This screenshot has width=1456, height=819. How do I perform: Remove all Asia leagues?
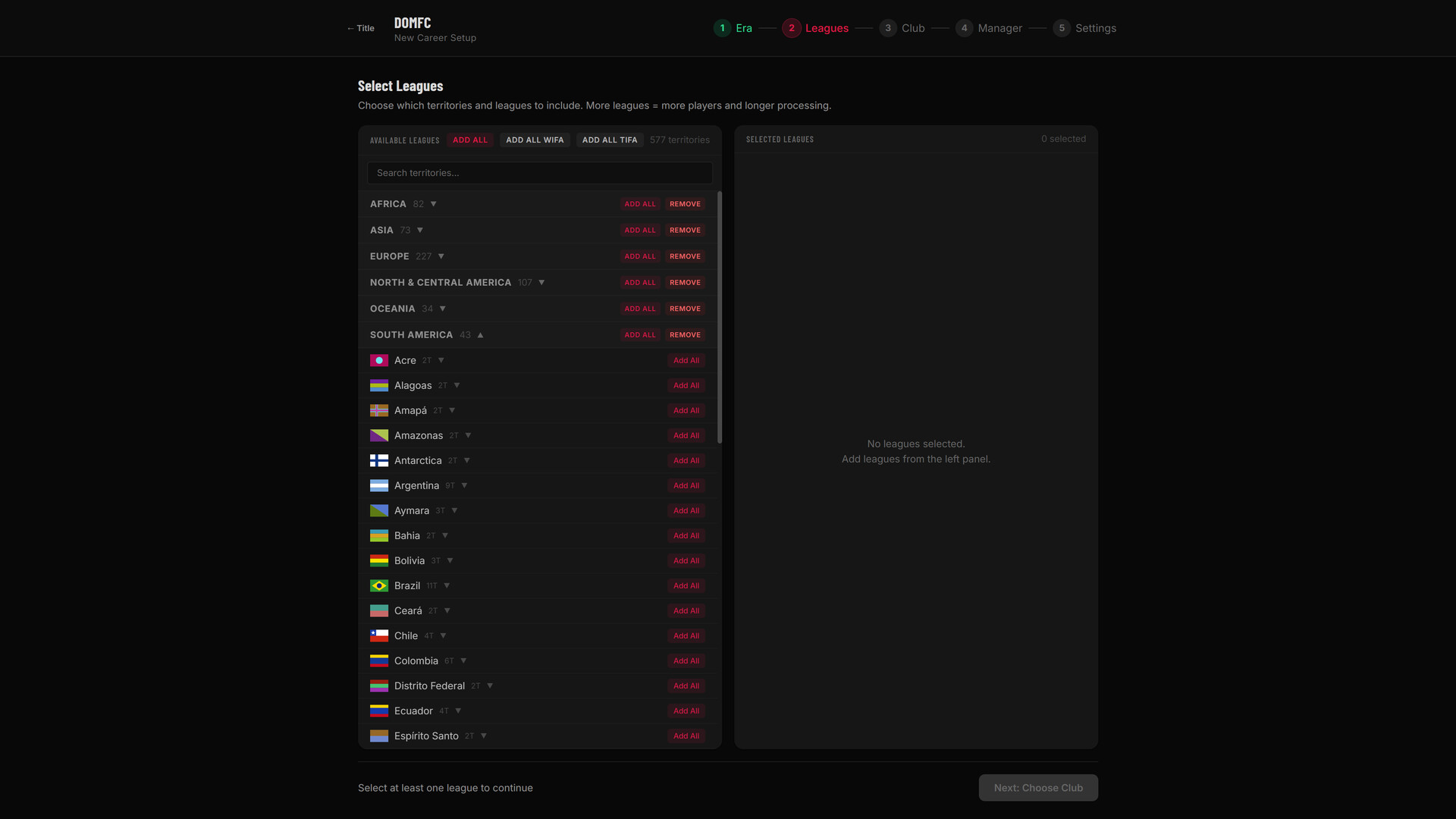685,230
